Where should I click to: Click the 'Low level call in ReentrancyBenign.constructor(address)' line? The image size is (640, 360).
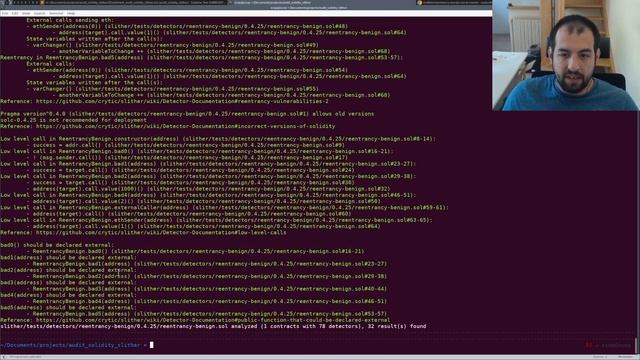tap(218, 139)
